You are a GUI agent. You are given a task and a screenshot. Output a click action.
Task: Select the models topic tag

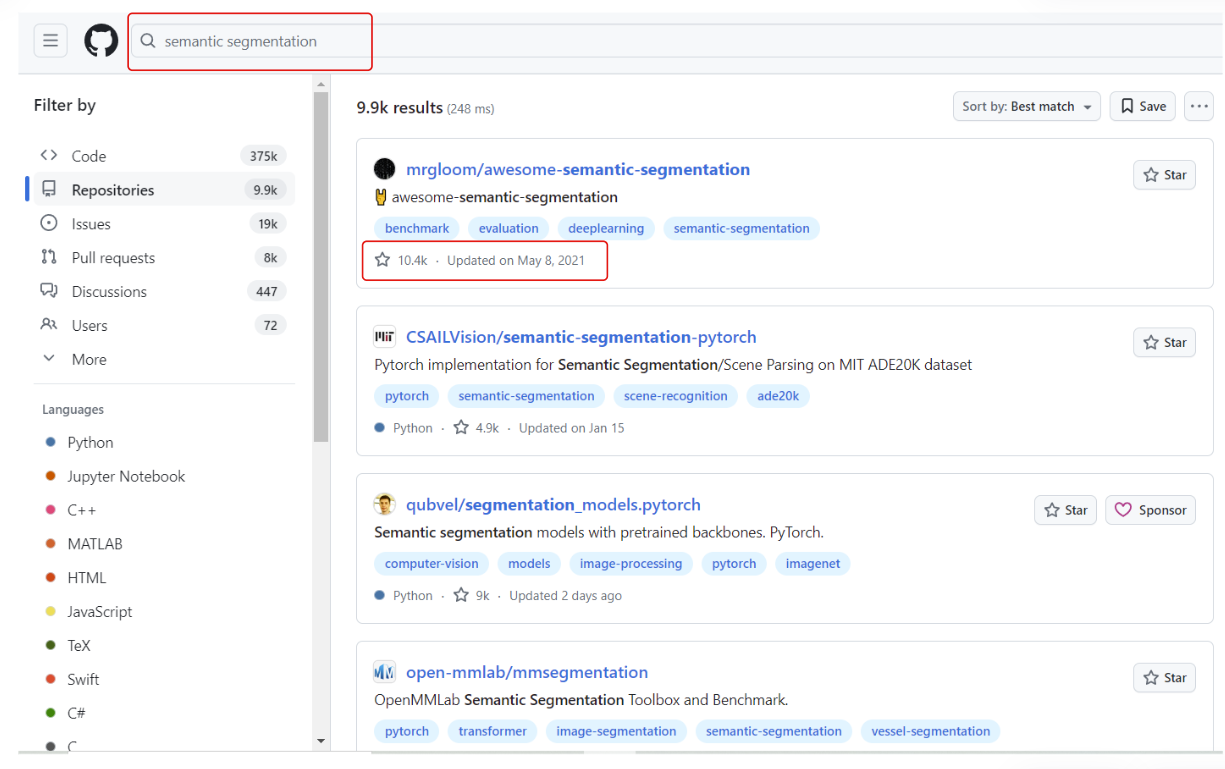click(529, 564)
